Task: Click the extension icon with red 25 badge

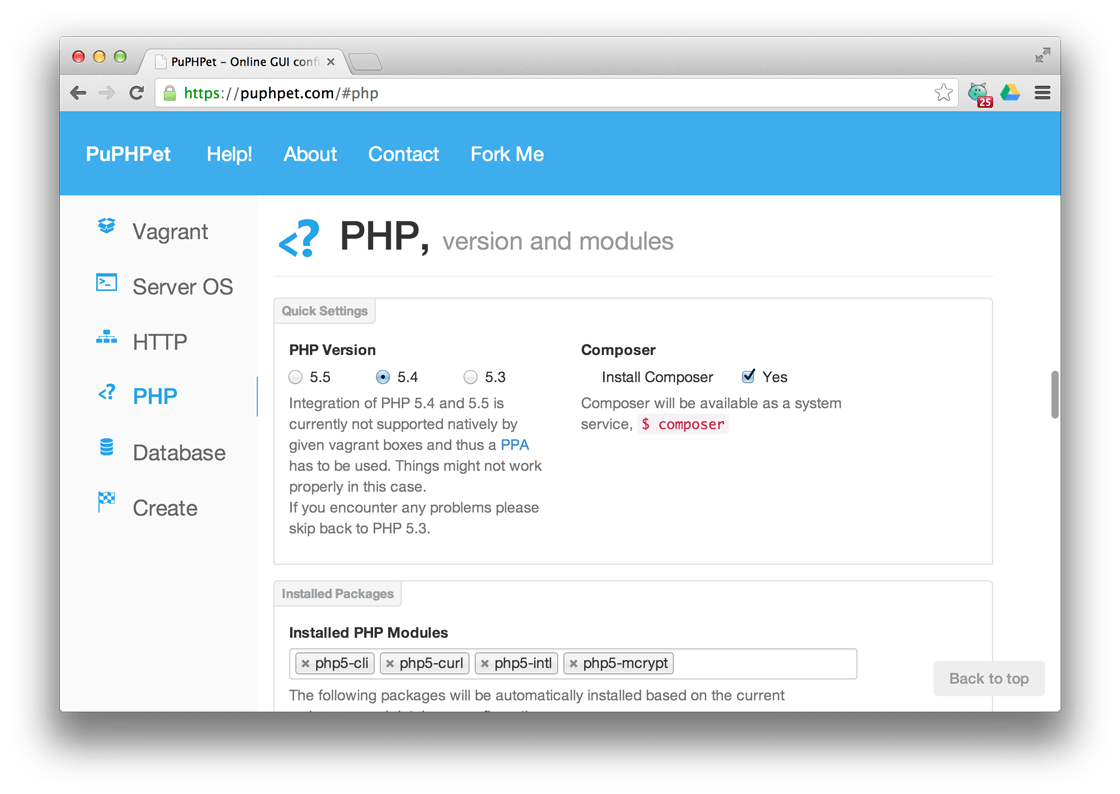Action: (977, 92)
